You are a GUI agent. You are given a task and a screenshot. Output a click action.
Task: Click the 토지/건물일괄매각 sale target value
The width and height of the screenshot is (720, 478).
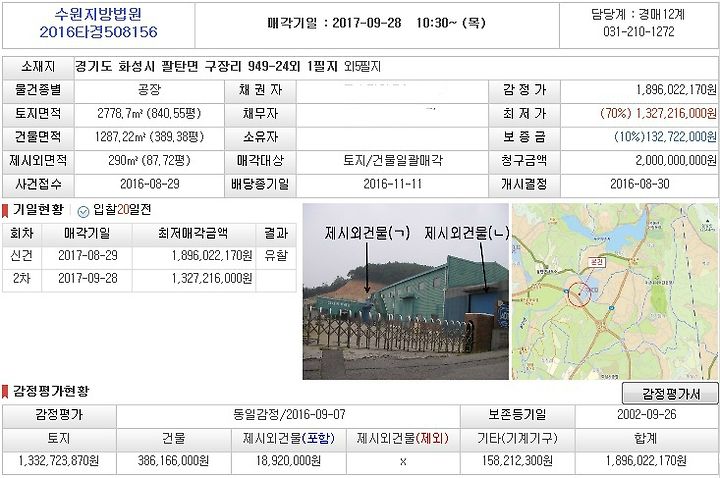pyautogui.click(x=393, y=160)
